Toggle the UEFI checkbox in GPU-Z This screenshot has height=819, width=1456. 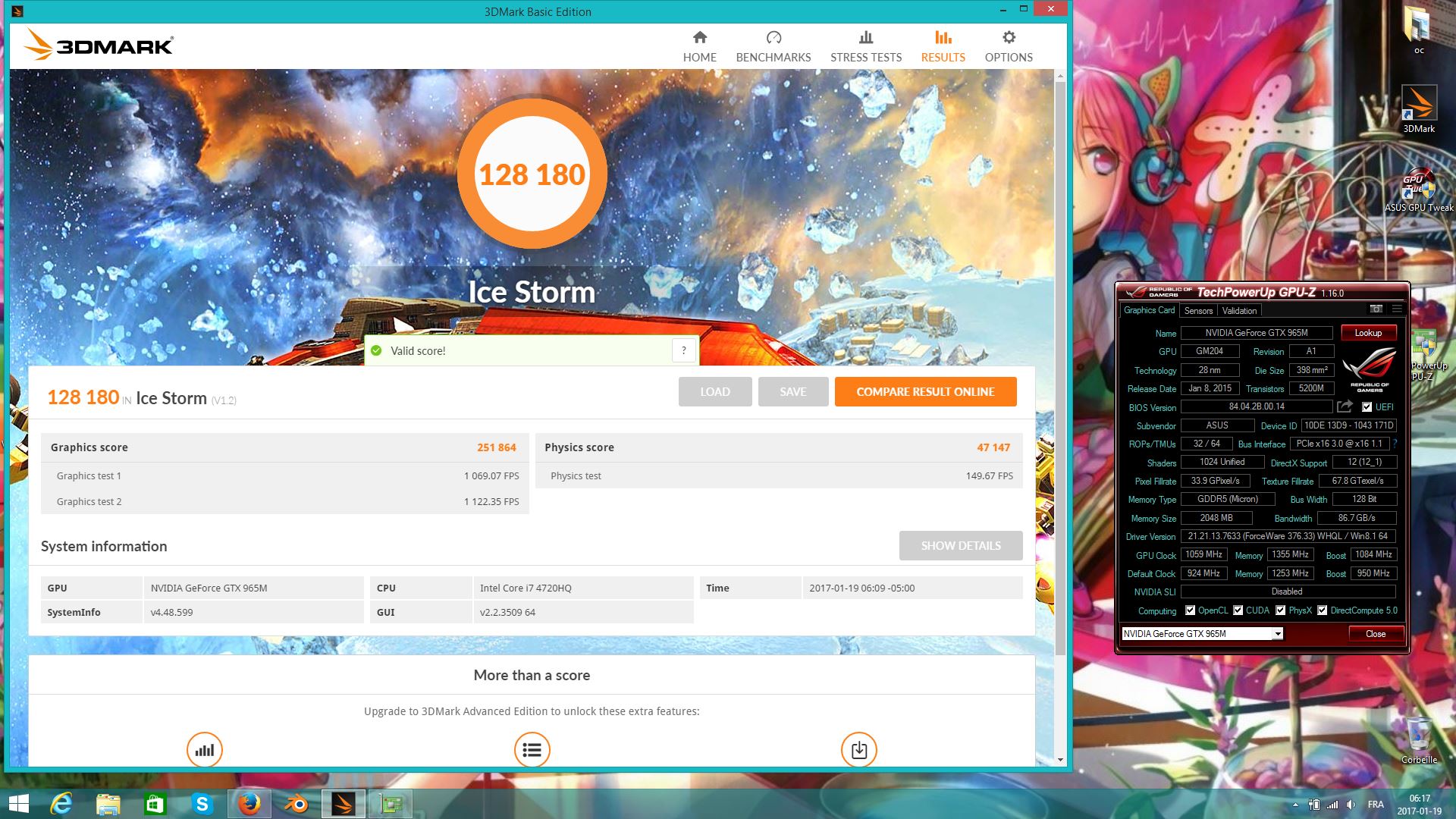[1367, 407]
